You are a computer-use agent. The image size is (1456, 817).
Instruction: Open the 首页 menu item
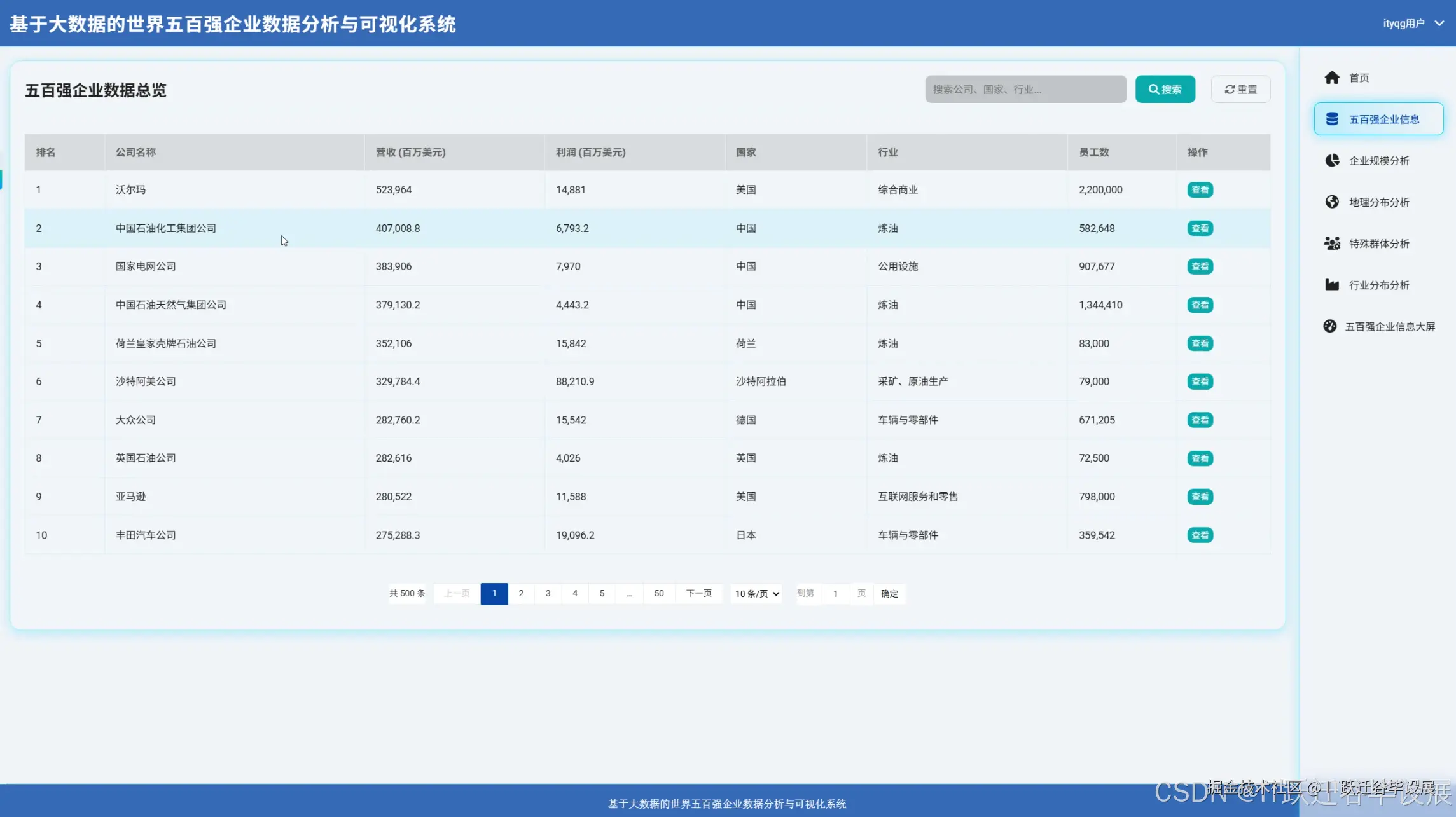(x=1378, y=78)
